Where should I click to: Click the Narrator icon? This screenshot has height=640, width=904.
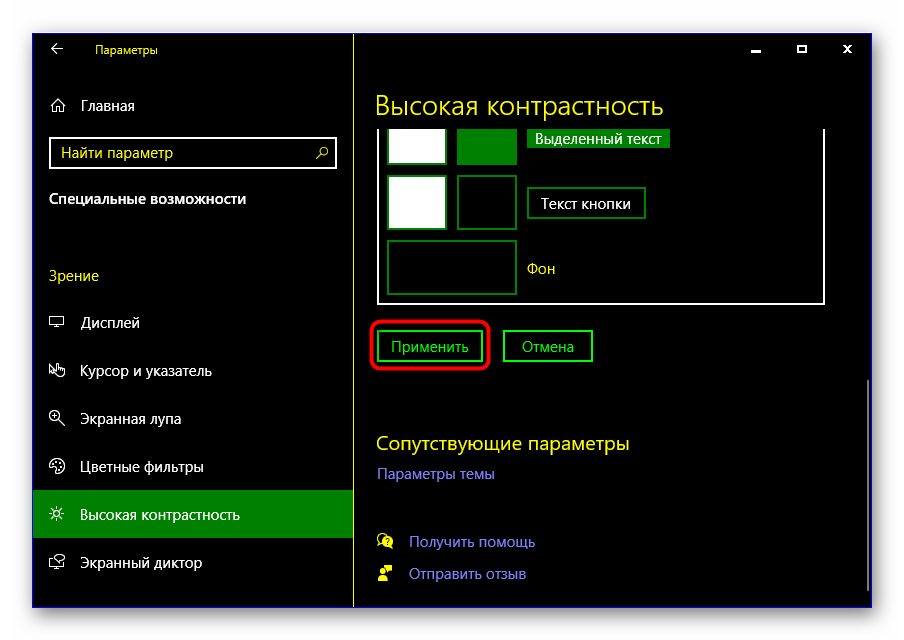point(56,562)
